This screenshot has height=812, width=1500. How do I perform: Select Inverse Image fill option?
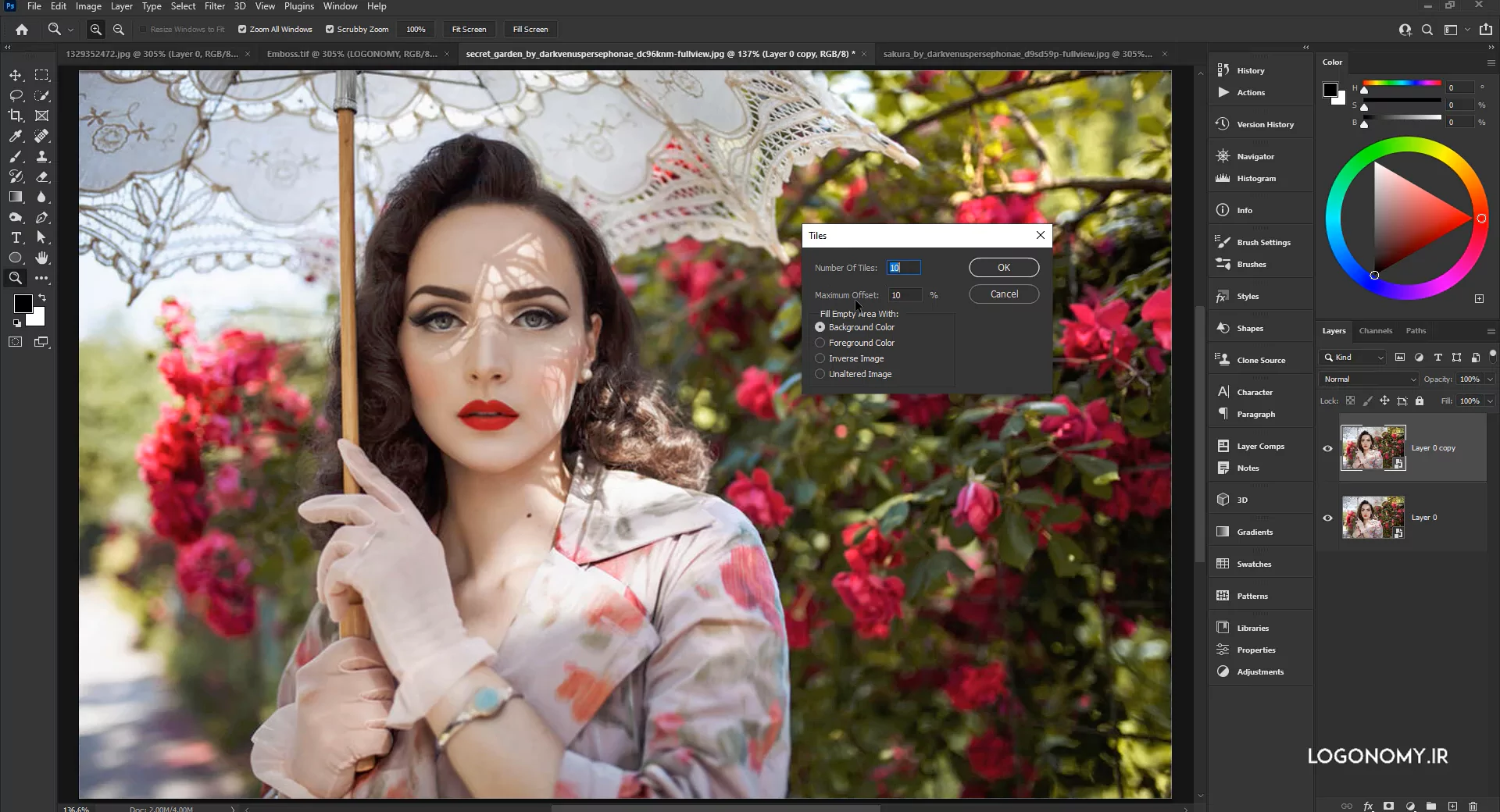pyautogui.click(x=820, y=358)
